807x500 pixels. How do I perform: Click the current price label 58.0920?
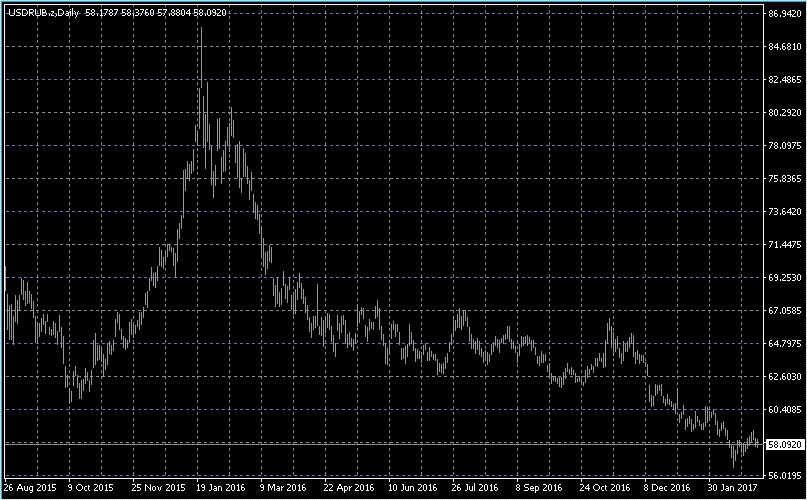pyautogui.click(x=784, y=444)
